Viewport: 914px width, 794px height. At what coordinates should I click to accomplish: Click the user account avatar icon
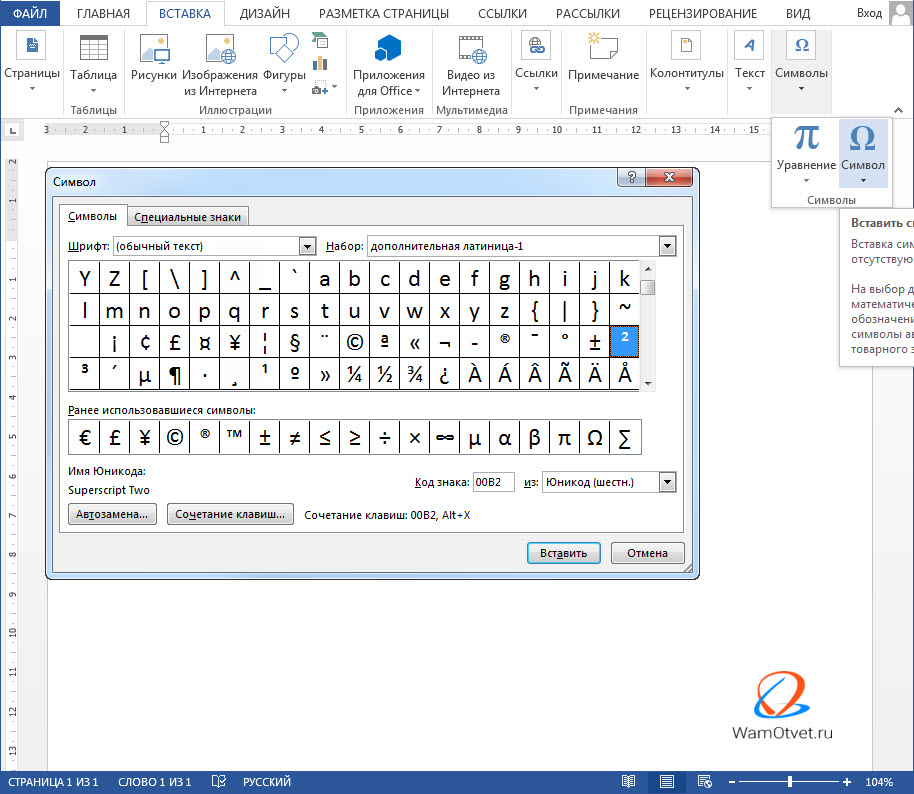(901, 13)
